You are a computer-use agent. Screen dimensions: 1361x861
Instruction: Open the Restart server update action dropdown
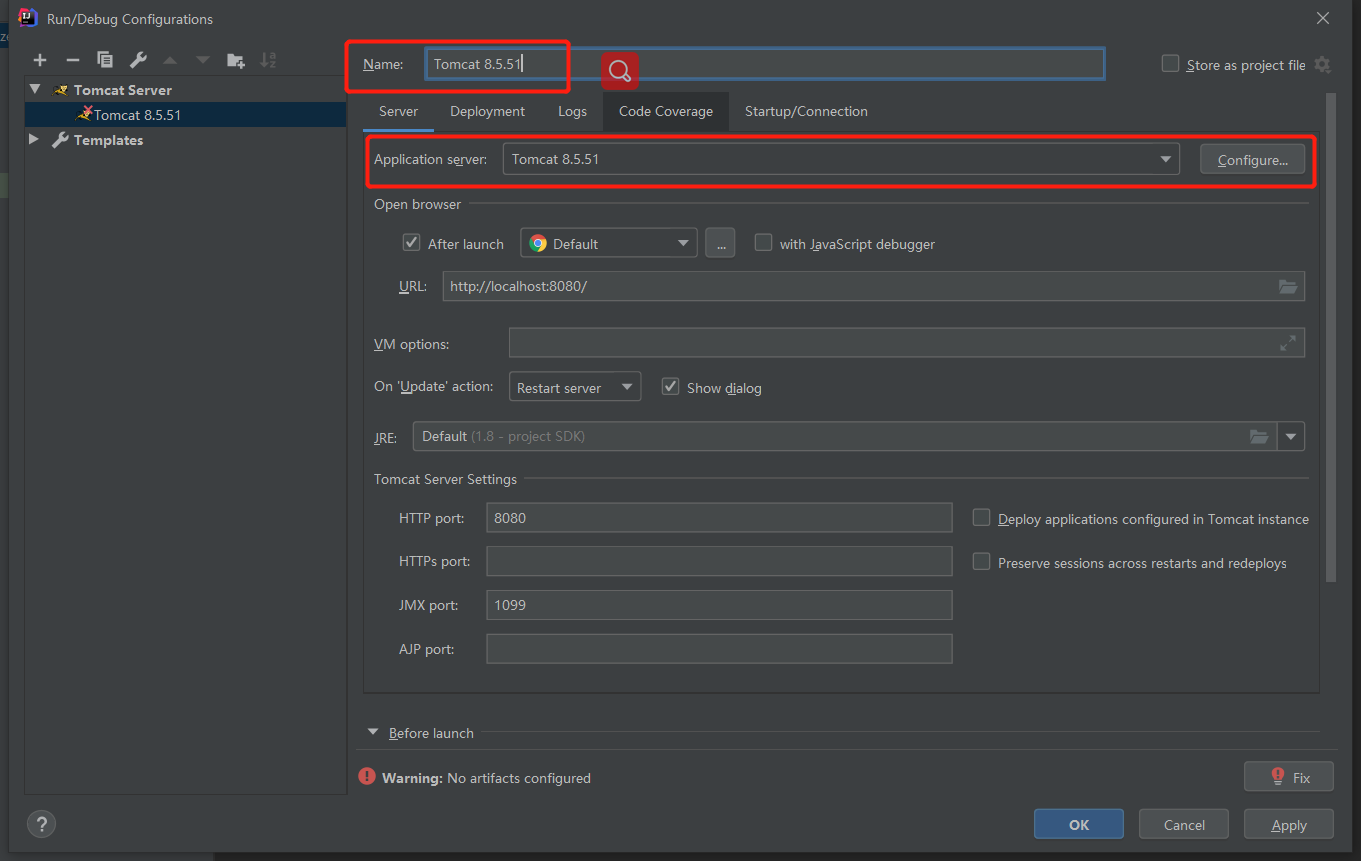[575, 387]
